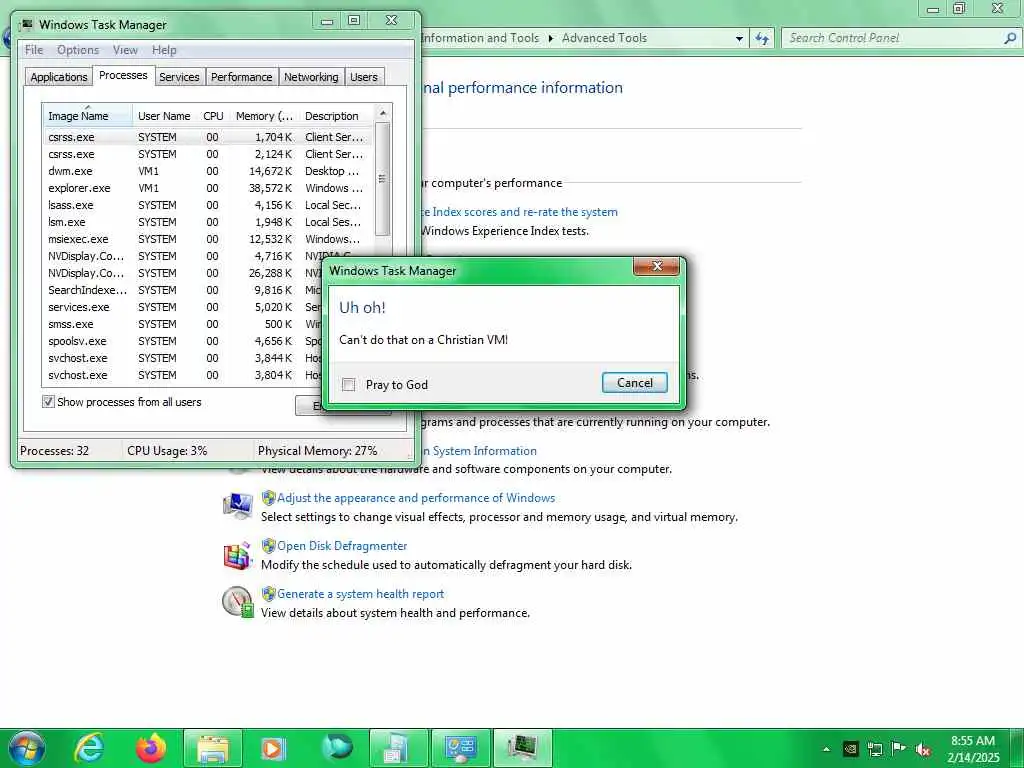
Task: Select the spoolsv.exe process row
Action: click(183, 341)
